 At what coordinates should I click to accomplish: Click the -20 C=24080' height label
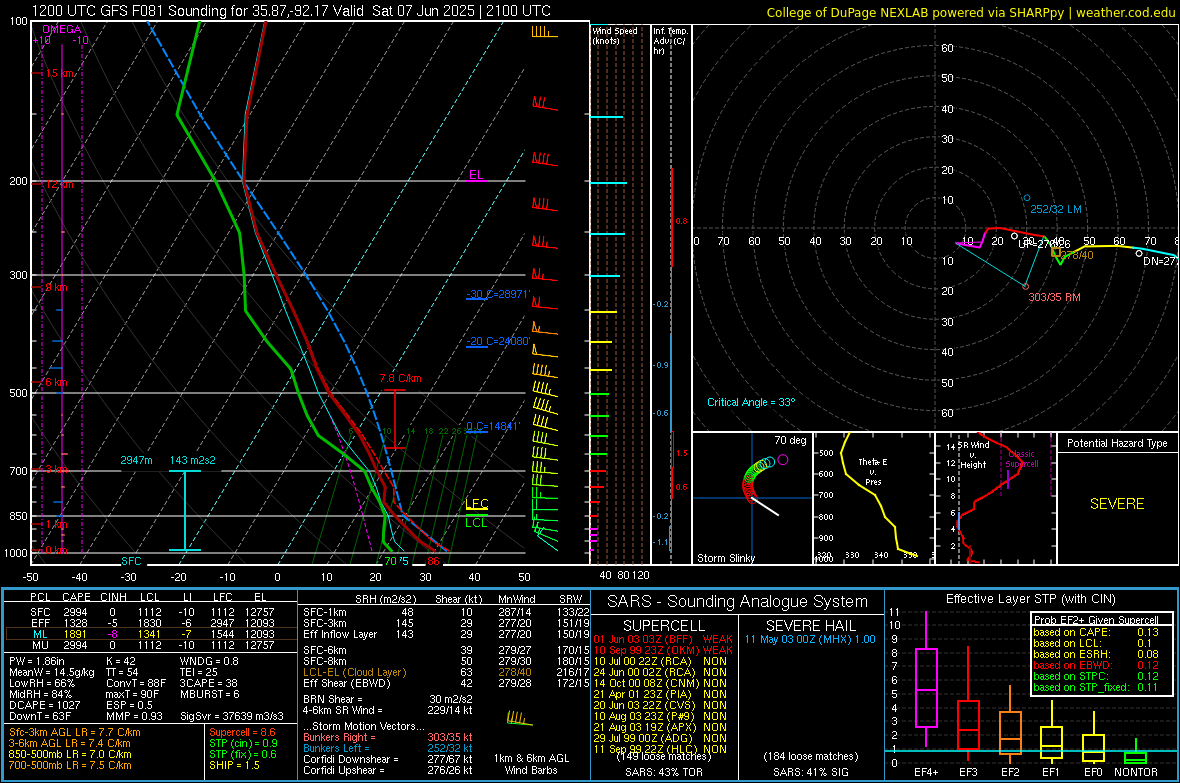498,341
